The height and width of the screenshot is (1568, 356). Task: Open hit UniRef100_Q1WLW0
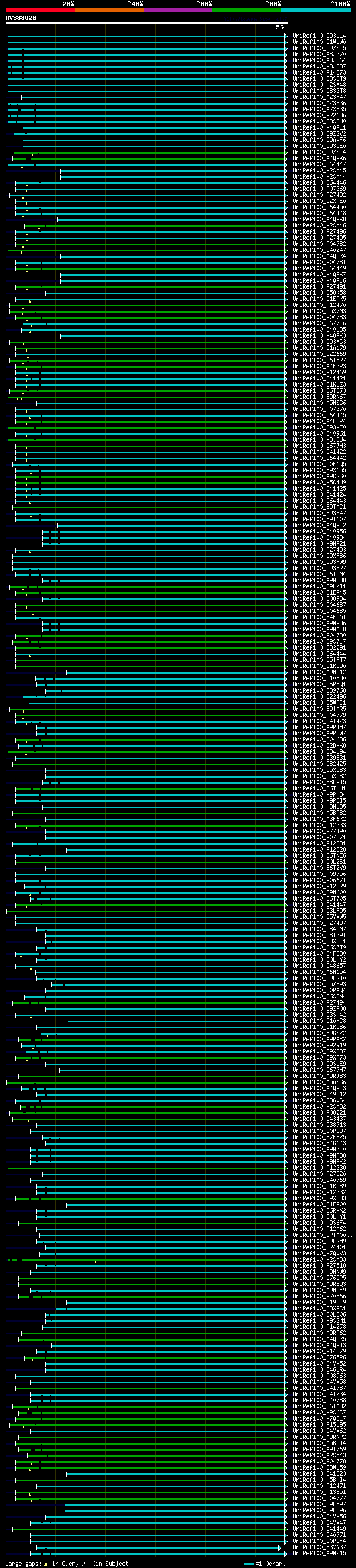[319, 42]
